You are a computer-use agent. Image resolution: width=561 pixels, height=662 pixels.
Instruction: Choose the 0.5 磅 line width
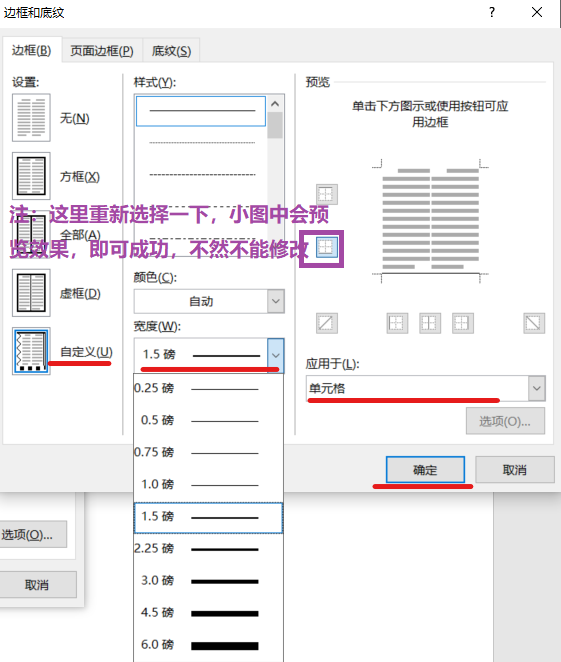point(208,421)
